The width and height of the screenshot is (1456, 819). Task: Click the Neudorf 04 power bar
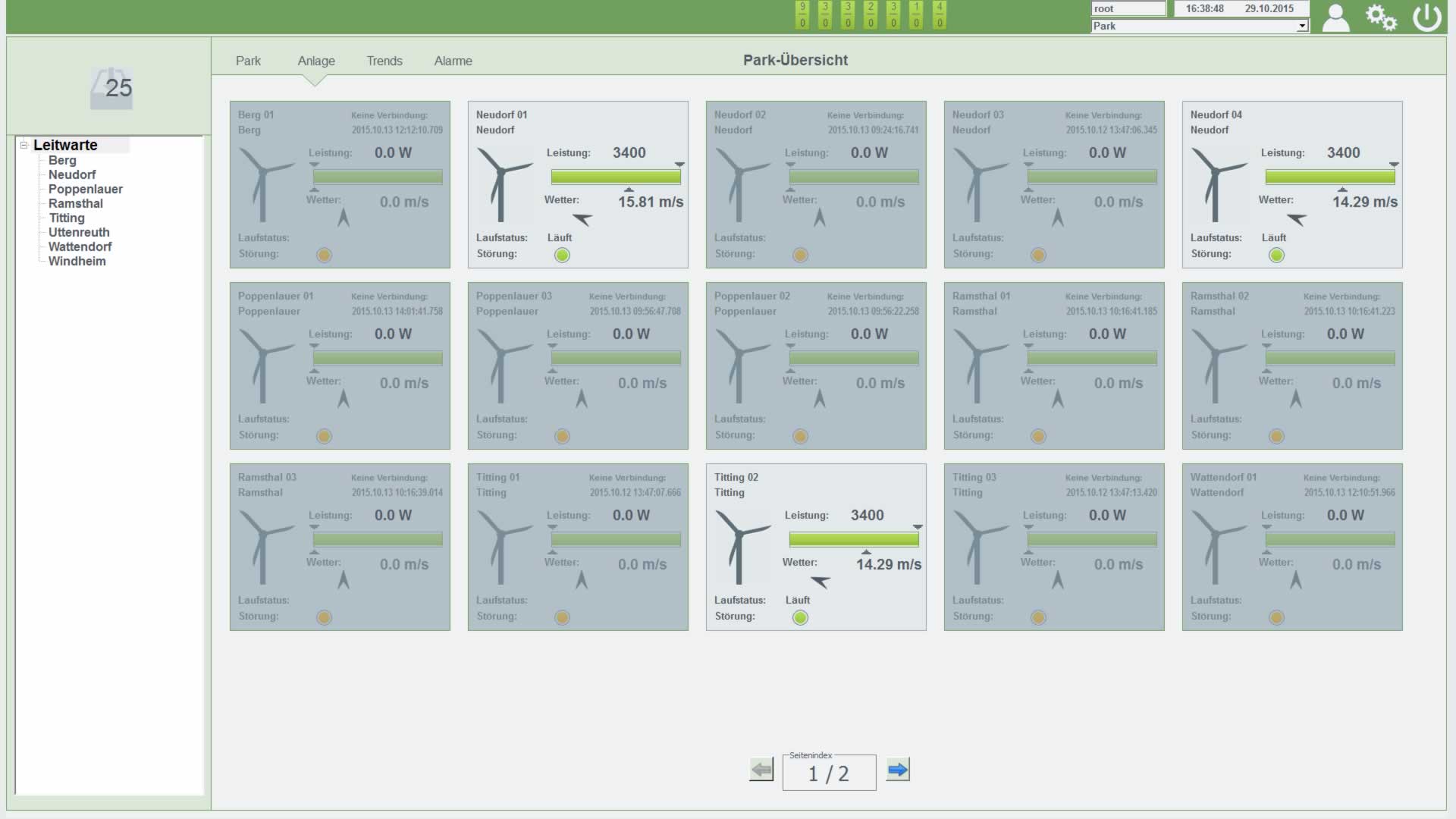1330,177
